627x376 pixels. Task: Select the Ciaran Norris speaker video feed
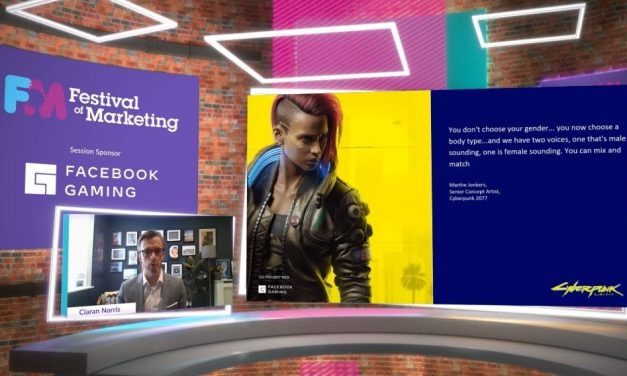pos(148,266)
